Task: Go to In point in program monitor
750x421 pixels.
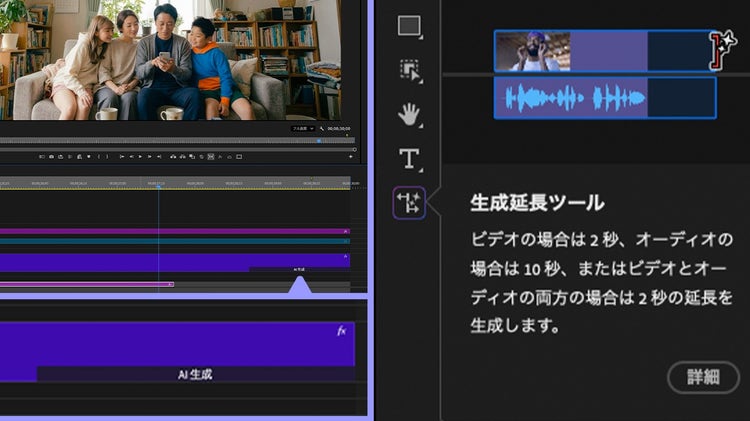Action: coord(122,156)
